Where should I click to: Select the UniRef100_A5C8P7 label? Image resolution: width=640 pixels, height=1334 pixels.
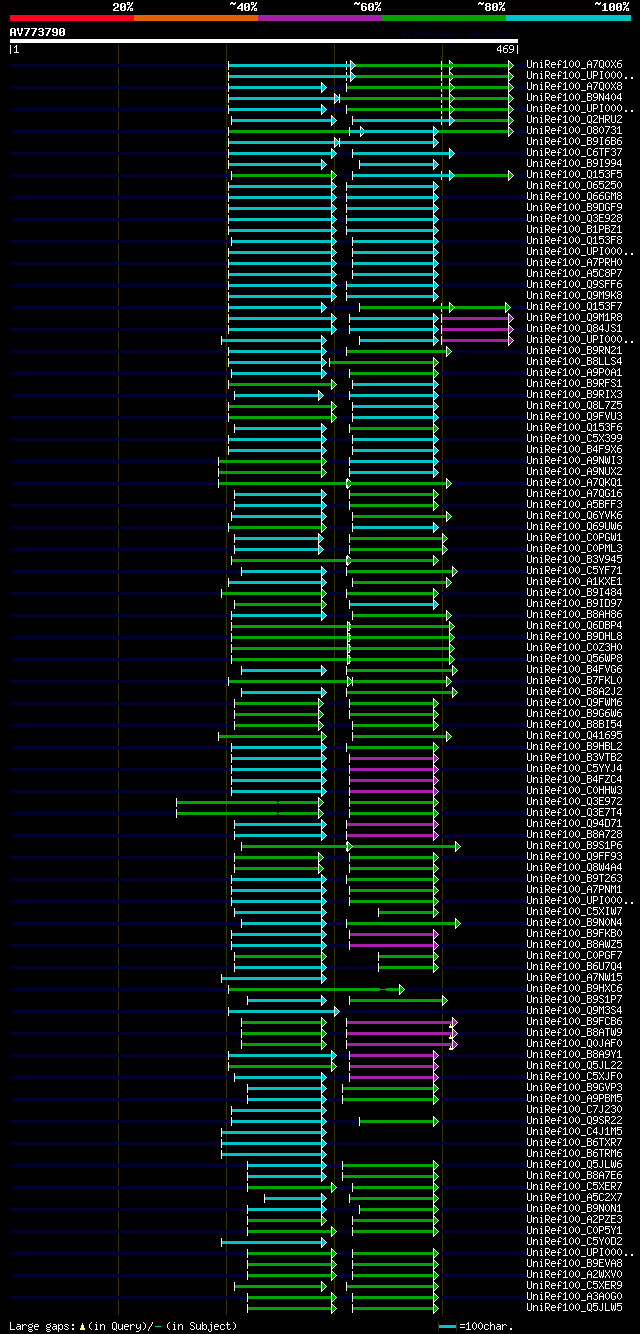(x=574, y=274)
